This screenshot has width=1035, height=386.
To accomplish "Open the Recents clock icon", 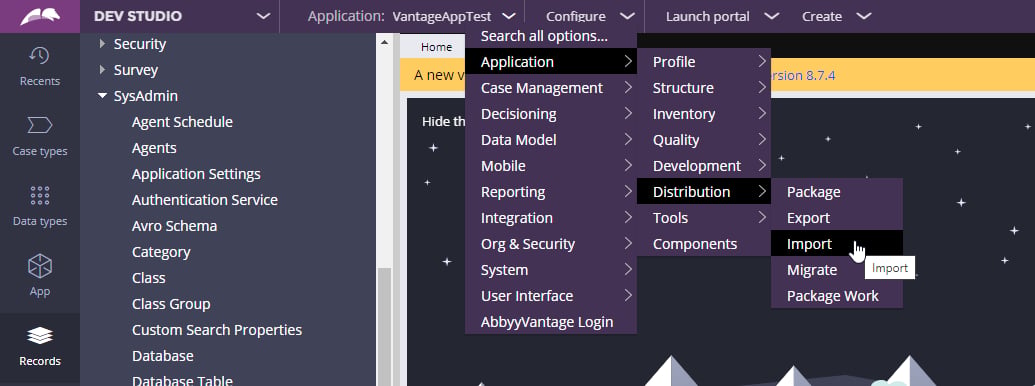I will coord(40,56).
